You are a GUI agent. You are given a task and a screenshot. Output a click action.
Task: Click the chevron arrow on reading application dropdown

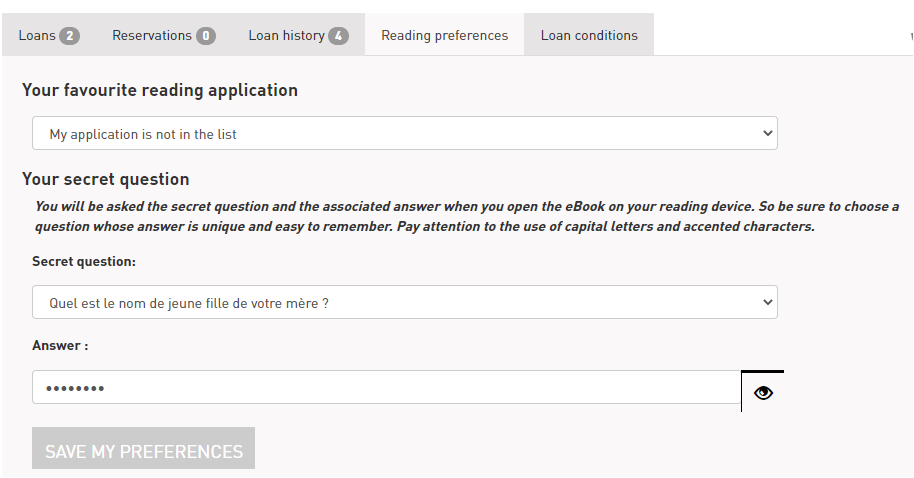coord(767,133)
